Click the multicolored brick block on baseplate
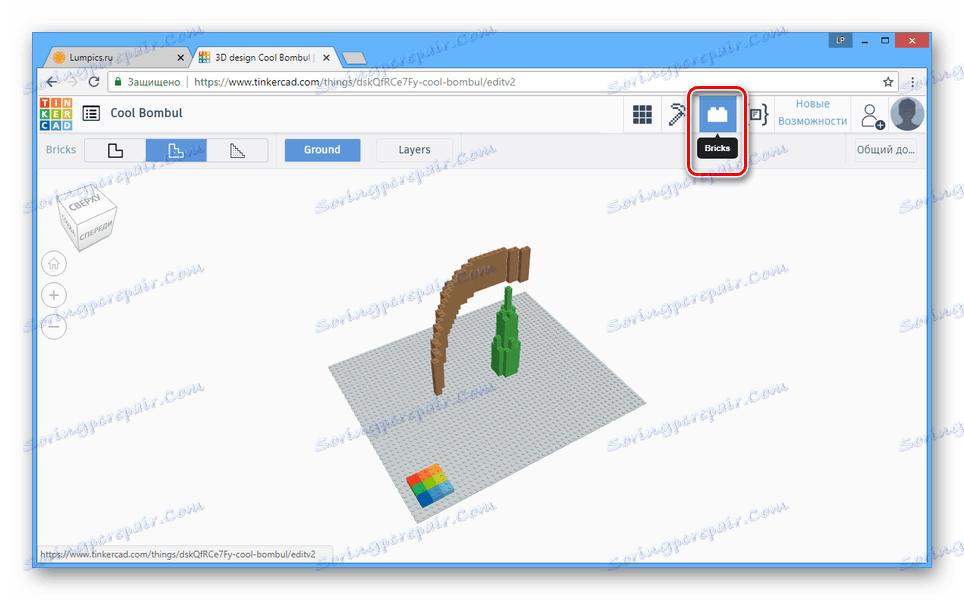Viewport: 964px width, 600px height. 430,485
